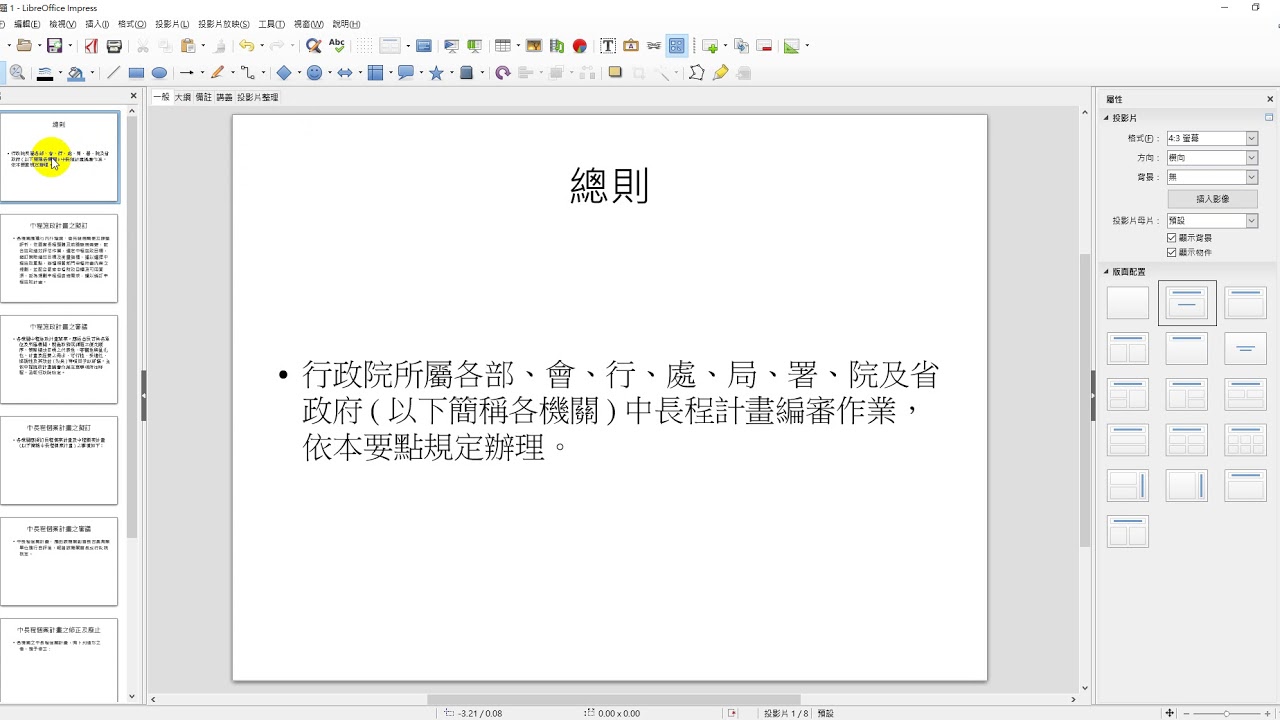Pick the diamond basic shapes tool
Image resolution: width=1280 pixels, height=720 pixels.
tap(284, 73)
